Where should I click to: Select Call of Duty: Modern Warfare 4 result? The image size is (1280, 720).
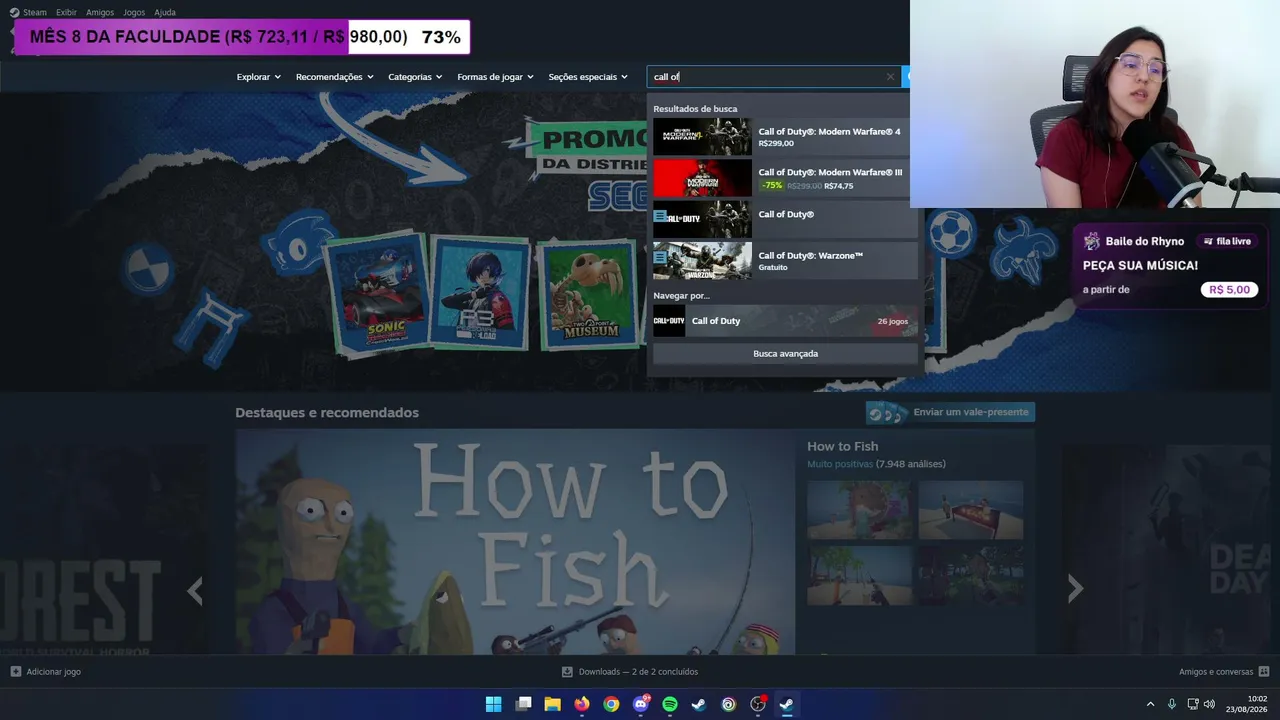point(785,137)
